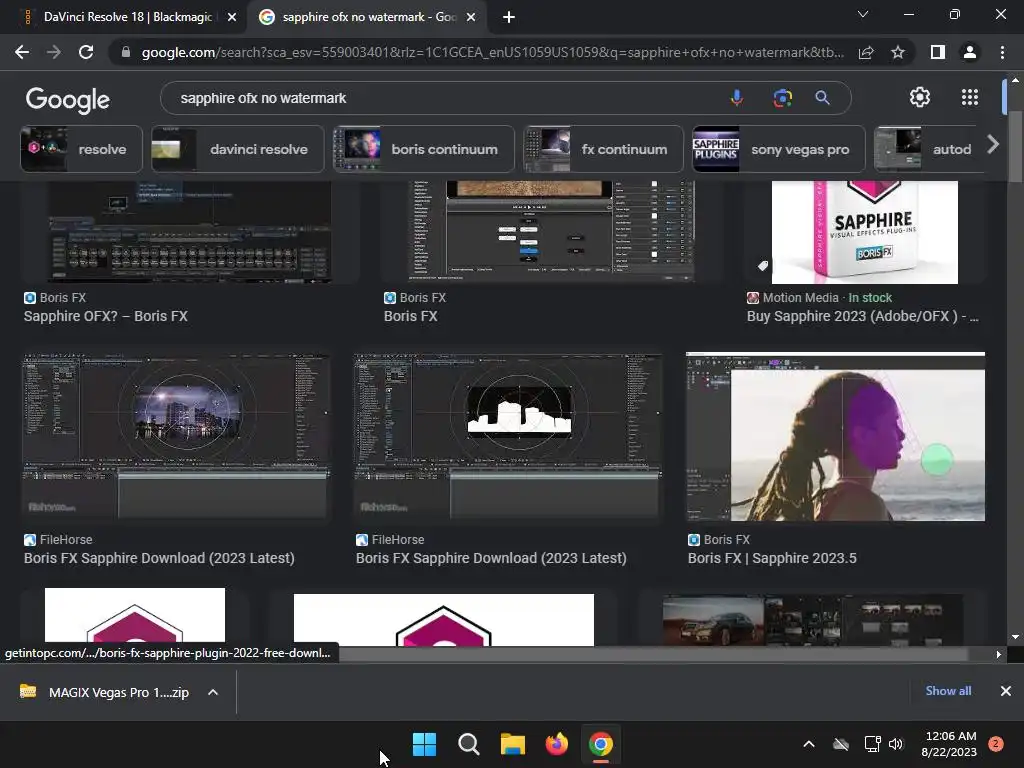1024x768 pixels.
Task: Open Windows taskbar search
Action: coord(468,744)
